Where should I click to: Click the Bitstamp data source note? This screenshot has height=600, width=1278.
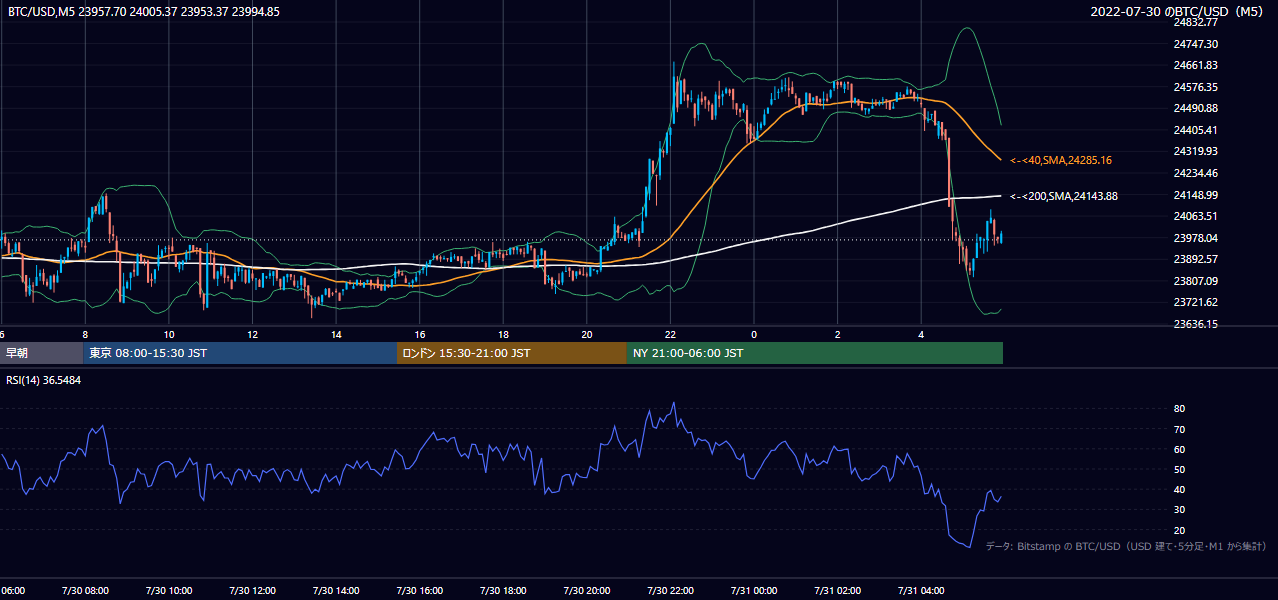1127,547
